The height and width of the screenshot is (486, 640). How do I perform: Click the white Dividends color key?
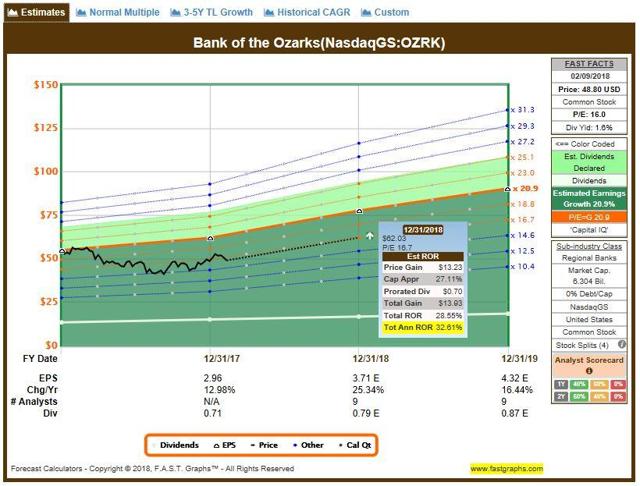point(589,181)
